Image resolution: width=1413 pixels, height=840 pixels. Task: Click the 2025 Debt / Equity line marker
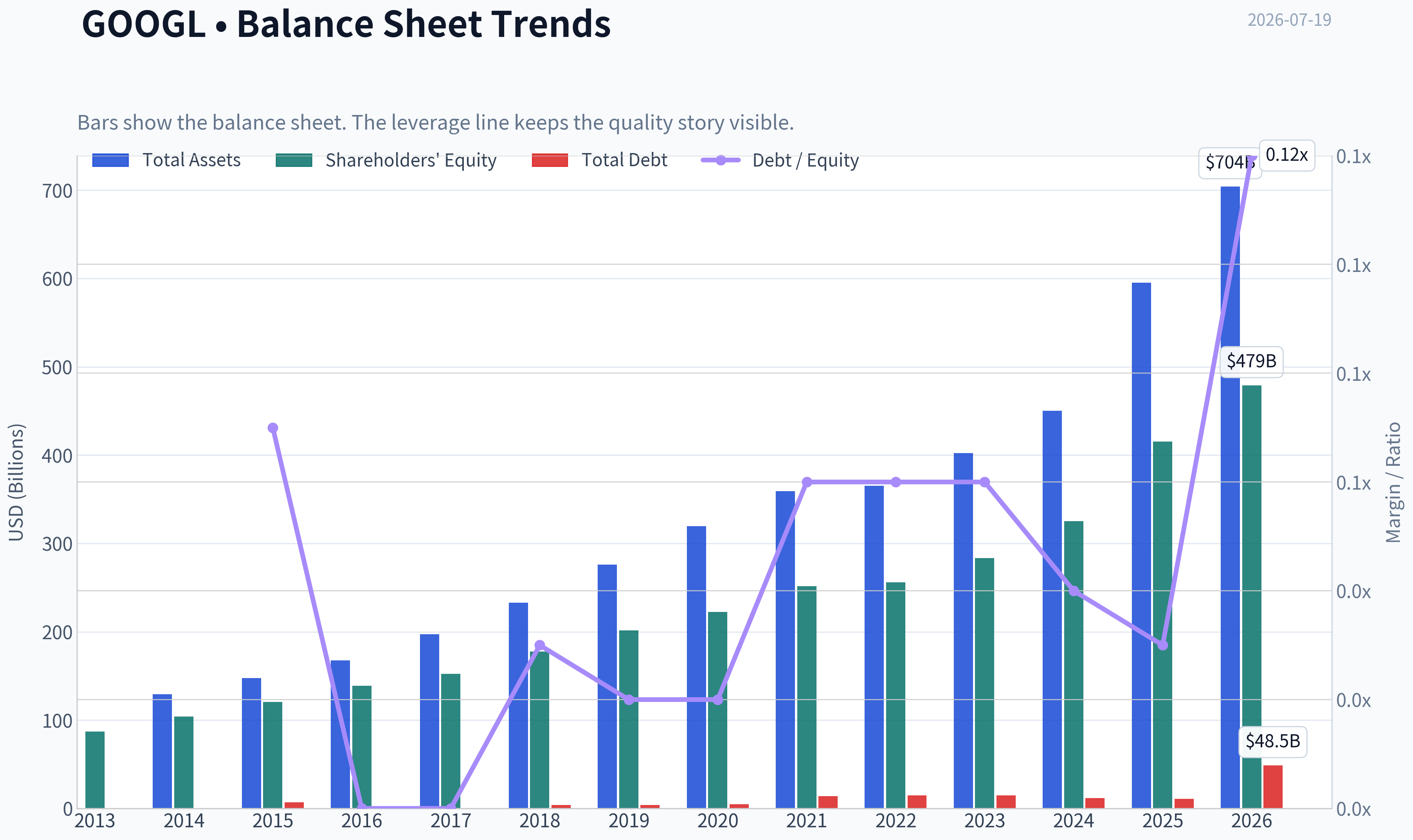1163,645
